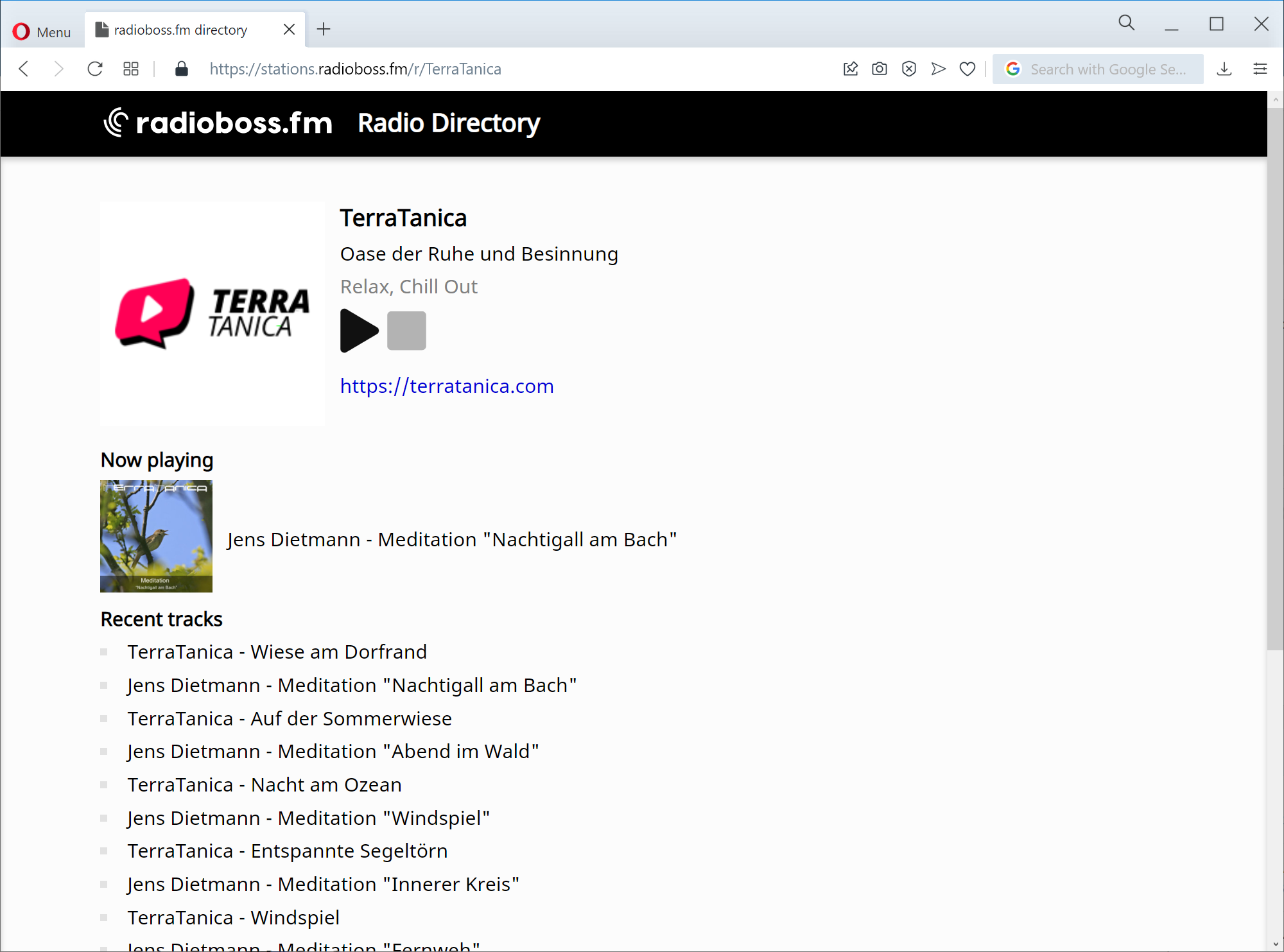Screen dimensions: 1284x952
Task: Open the downloads icon
Action: click(x=1224, y=69)
